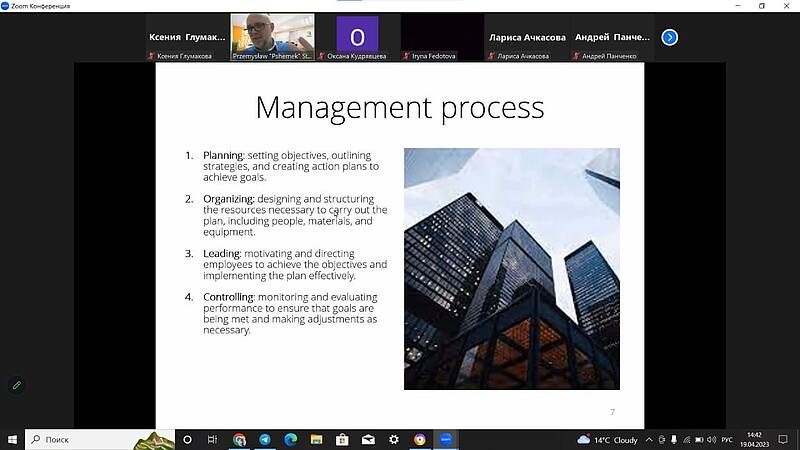Open Cortana circle icon on taskbar
This screenshot has width=800, height=450.
click(x=187, y=439)
